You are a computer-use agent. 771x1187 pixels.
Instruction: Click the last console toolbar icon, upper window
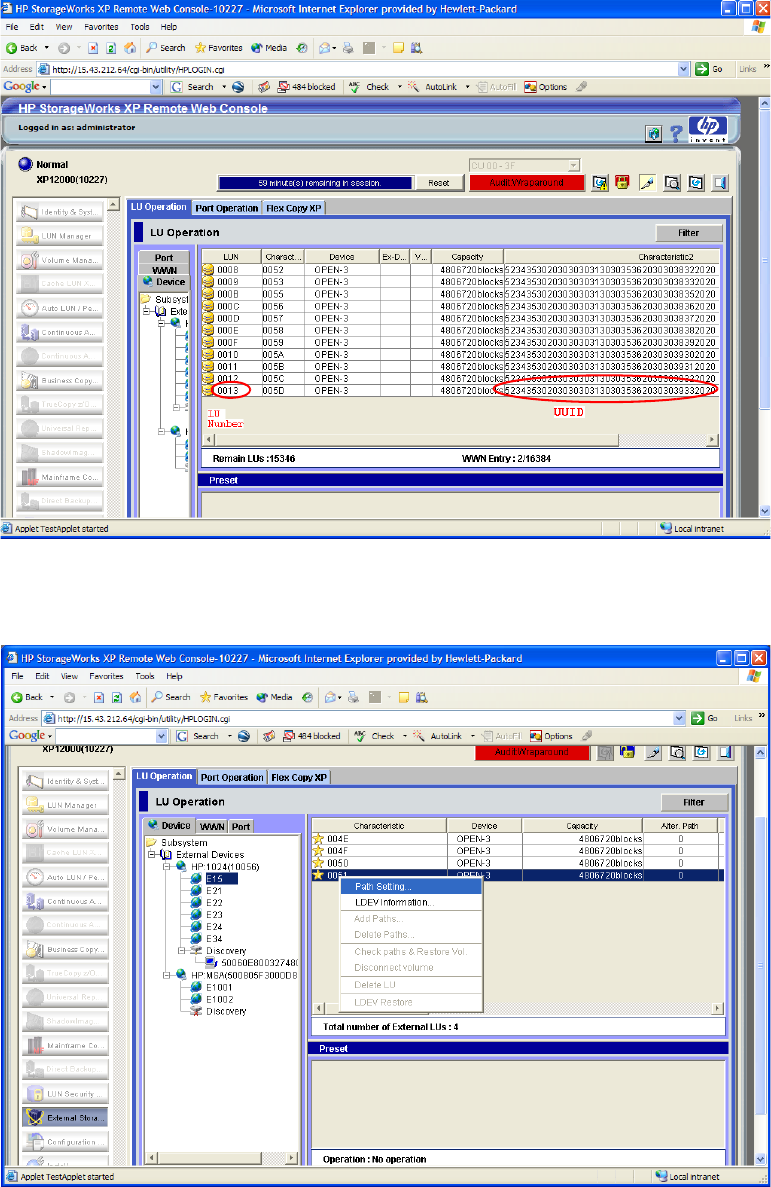(719, 182)
